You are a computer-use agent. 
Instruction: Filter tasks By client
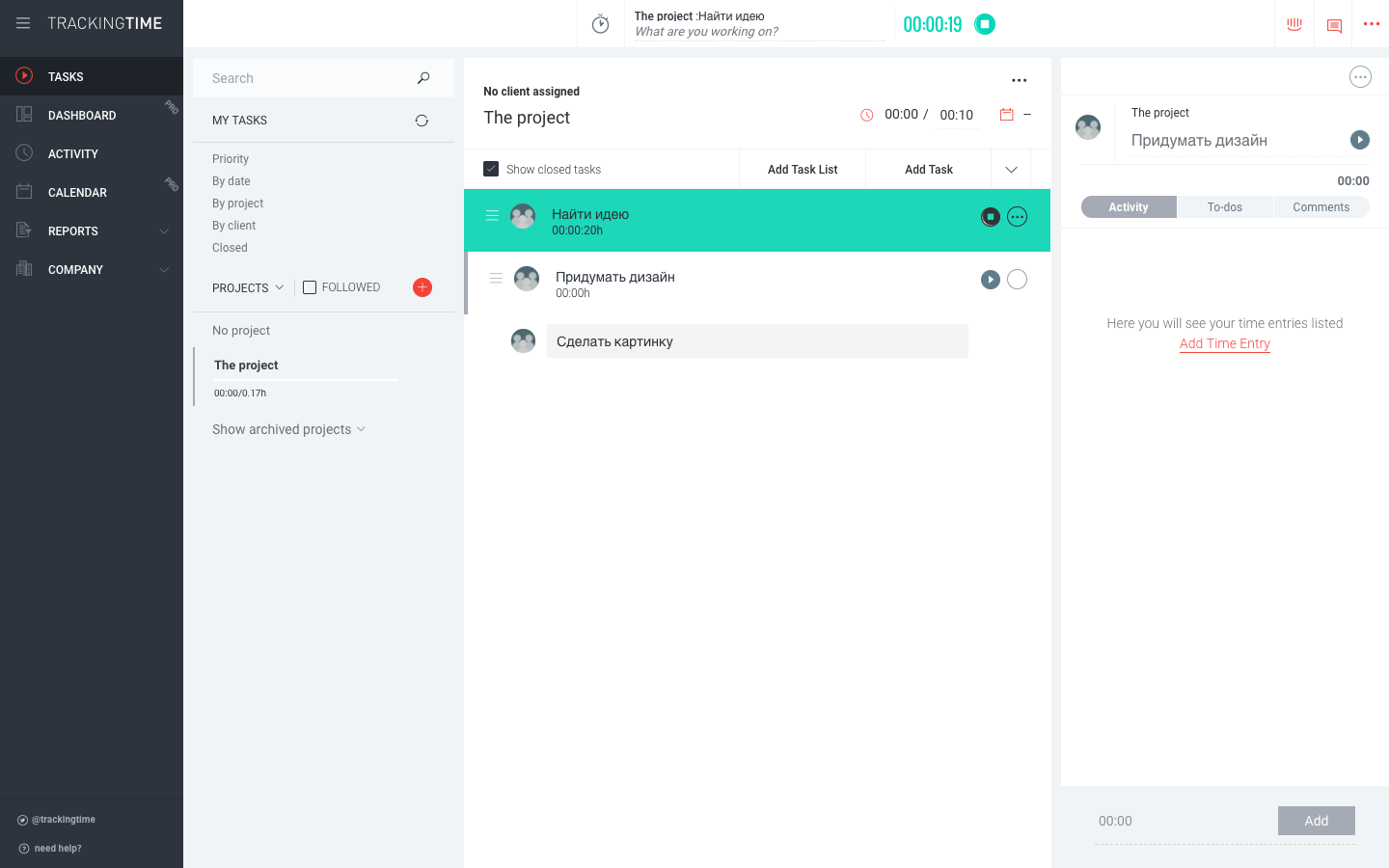tap(233, 226)
